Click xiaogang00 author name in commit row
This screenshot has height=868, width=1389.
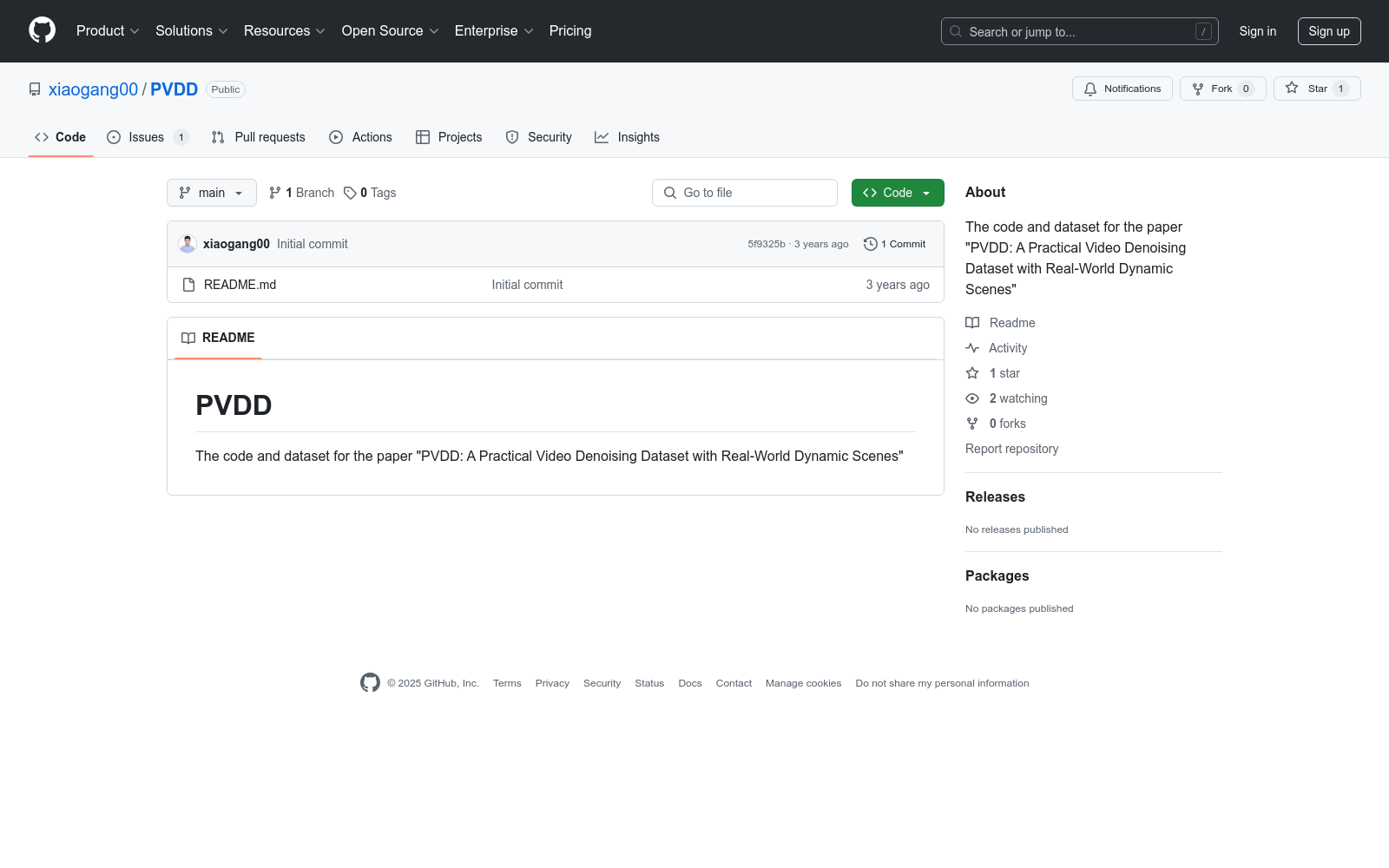tap(236, 244)
